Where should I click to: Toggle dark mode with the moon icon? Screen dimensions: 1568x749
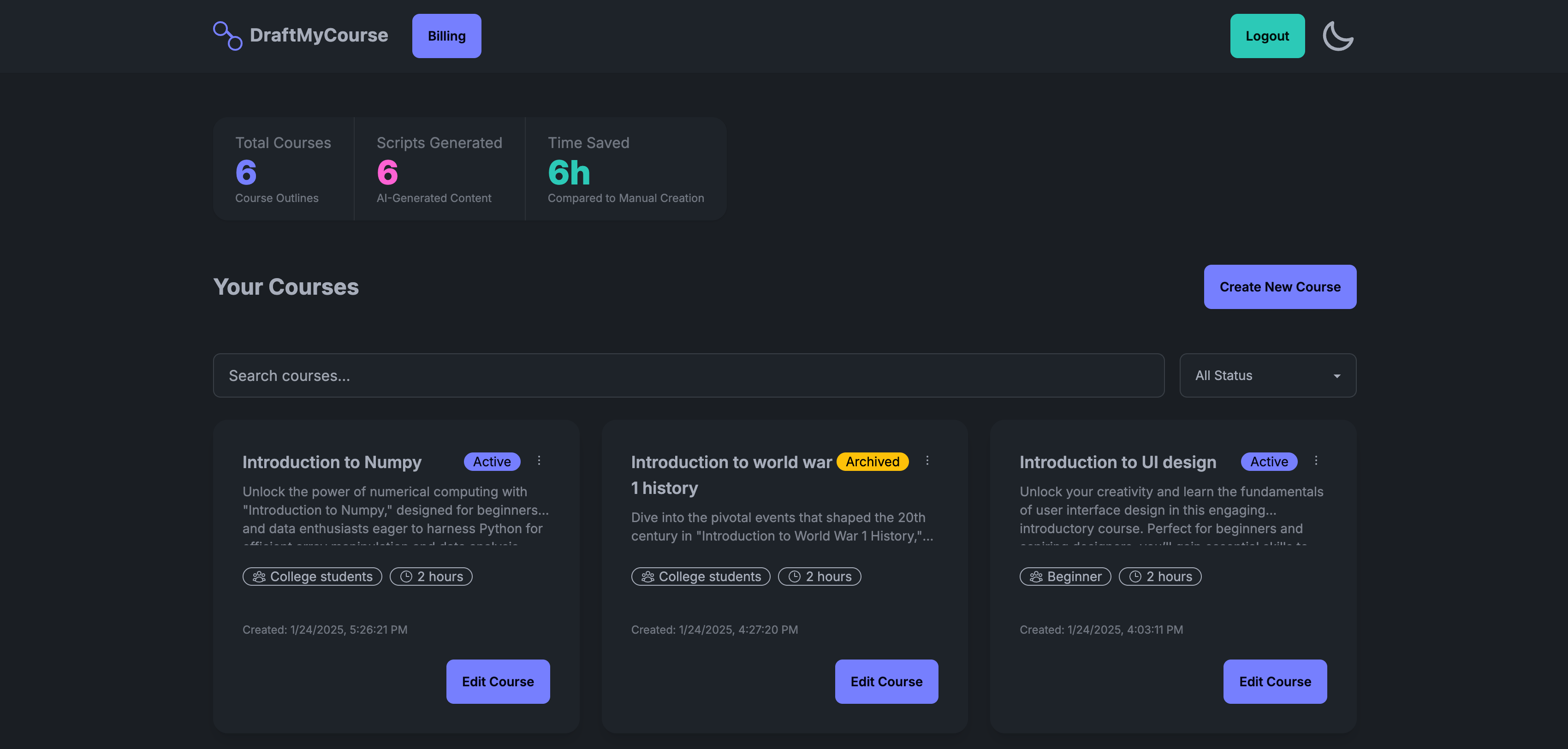point(1337,36)
